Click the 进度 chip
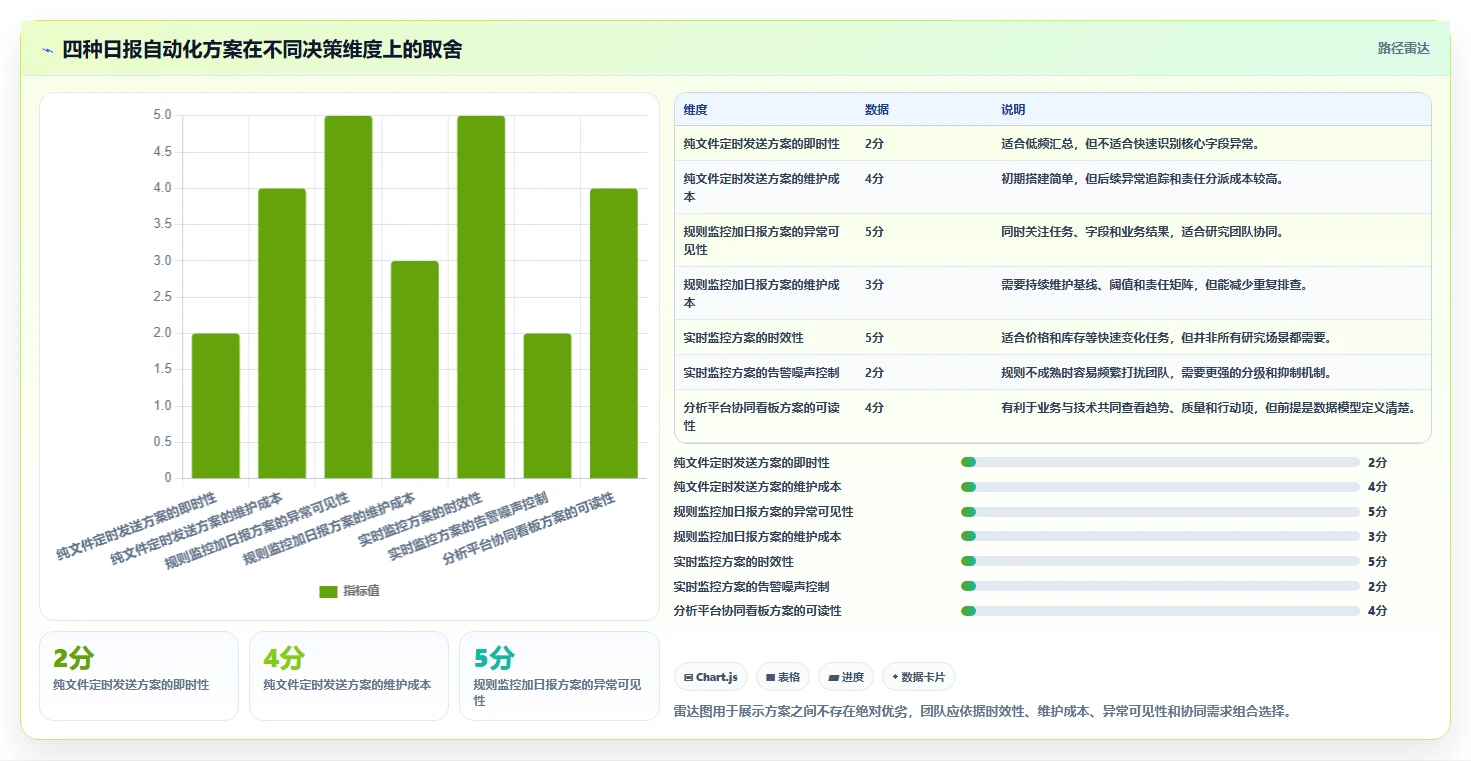Image resolution: width=1471 pixels, height=761 pixels. click(846, 677)
